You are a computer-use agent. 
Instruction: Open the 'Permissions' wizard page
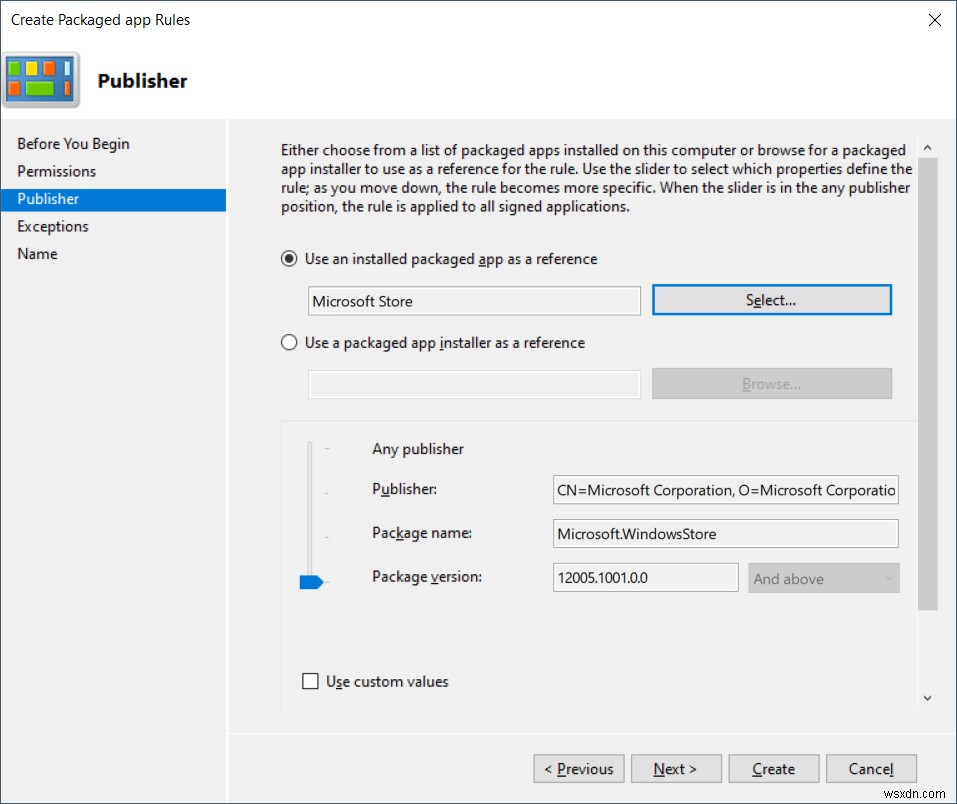click(56, 171)
